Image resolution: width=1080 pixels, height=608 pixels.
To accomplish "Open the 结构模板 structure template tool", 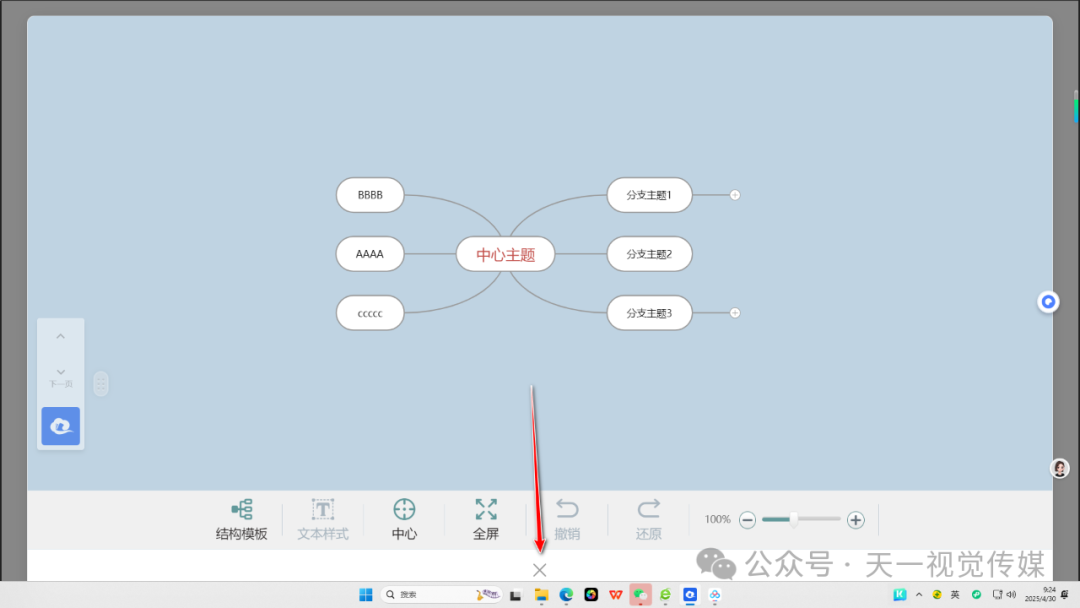I will 241,510.
